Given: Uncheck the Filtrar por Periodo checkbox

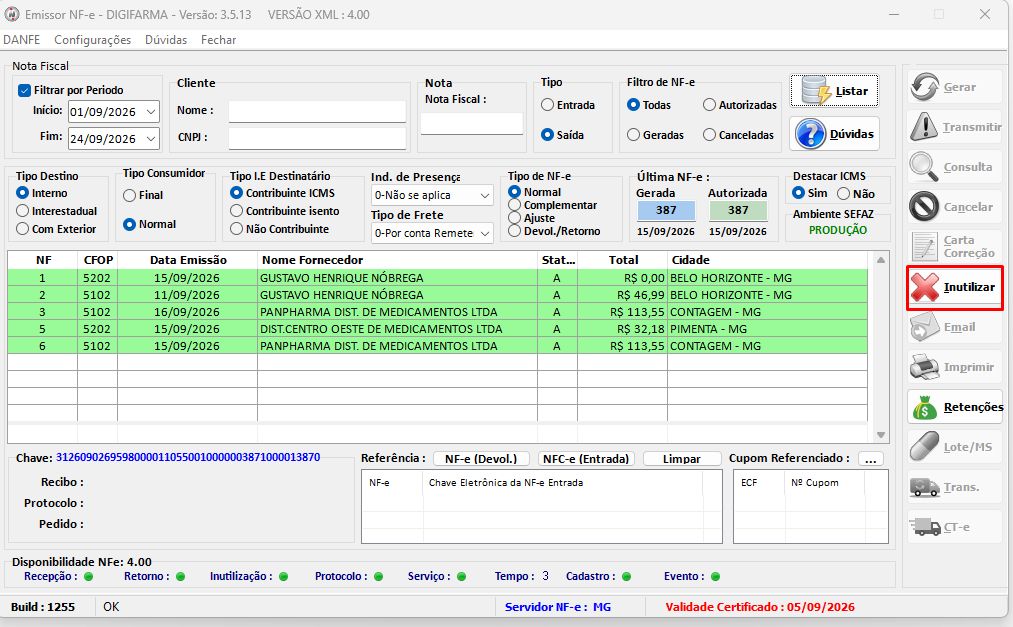Looking at the screenshot, I should click(x=25, y=90).
